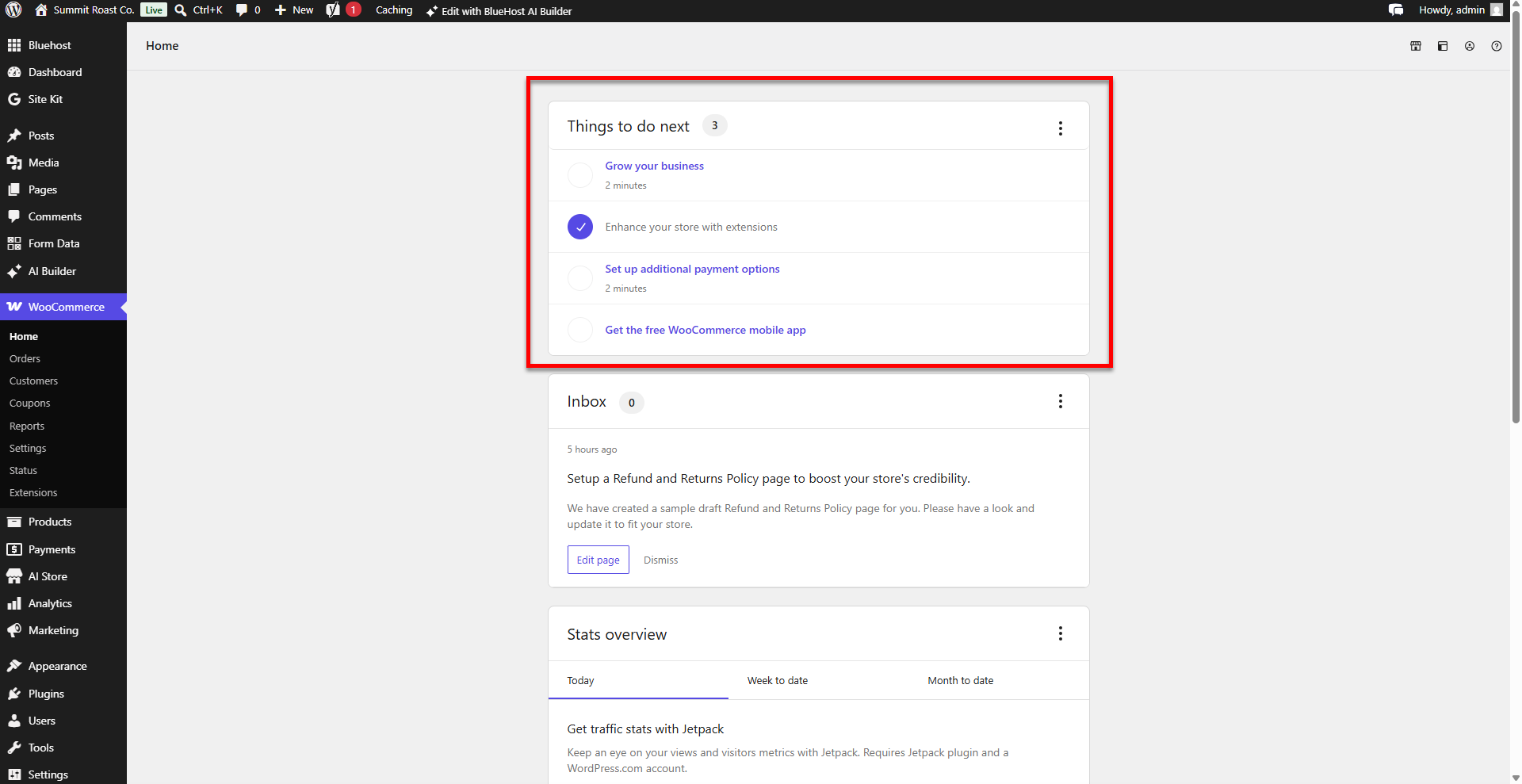Select the Month to date tab
Screen dimensions: 1522x784
pyautogui.click(x=960, y=680)
